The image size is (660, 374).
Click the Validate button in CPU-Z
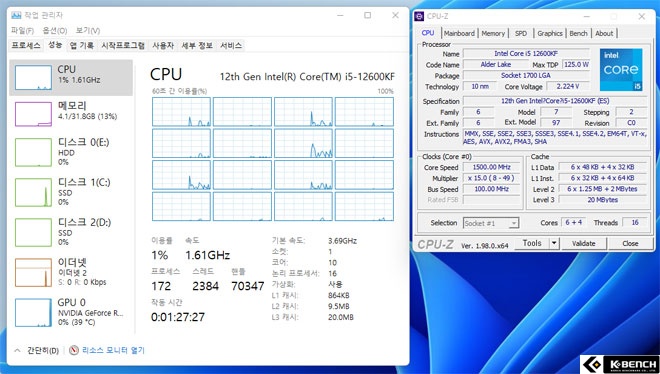point(583,243)
